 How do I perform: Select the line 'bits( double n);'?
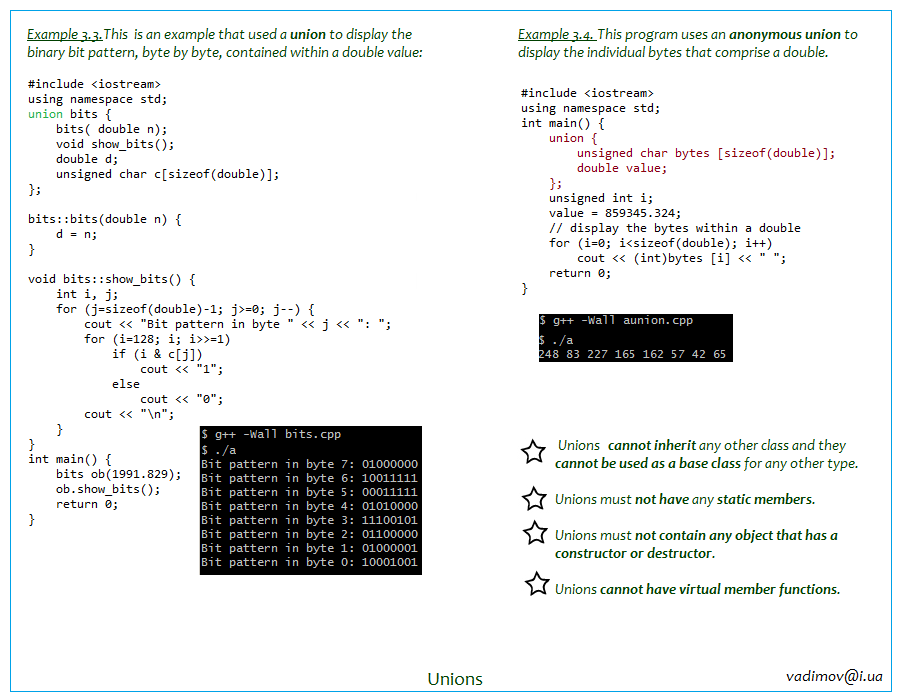point(112,129)
